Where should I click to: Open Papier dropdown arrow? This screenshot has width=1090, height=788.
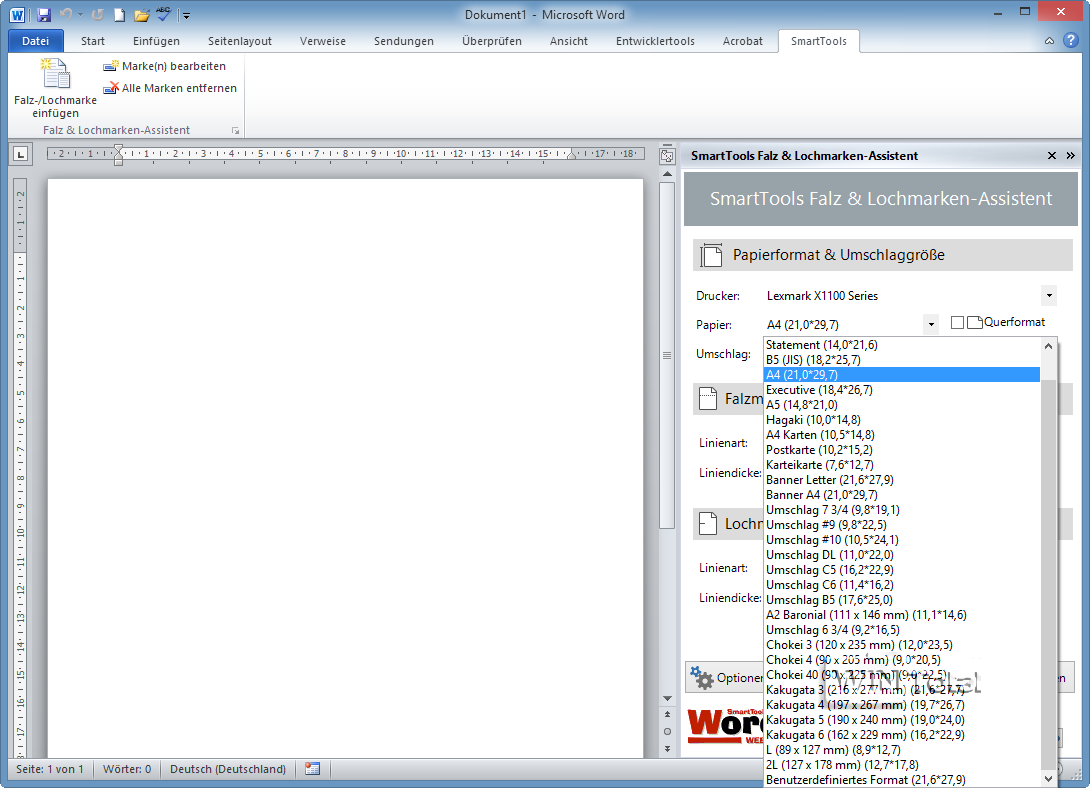[x=931, y=325]
